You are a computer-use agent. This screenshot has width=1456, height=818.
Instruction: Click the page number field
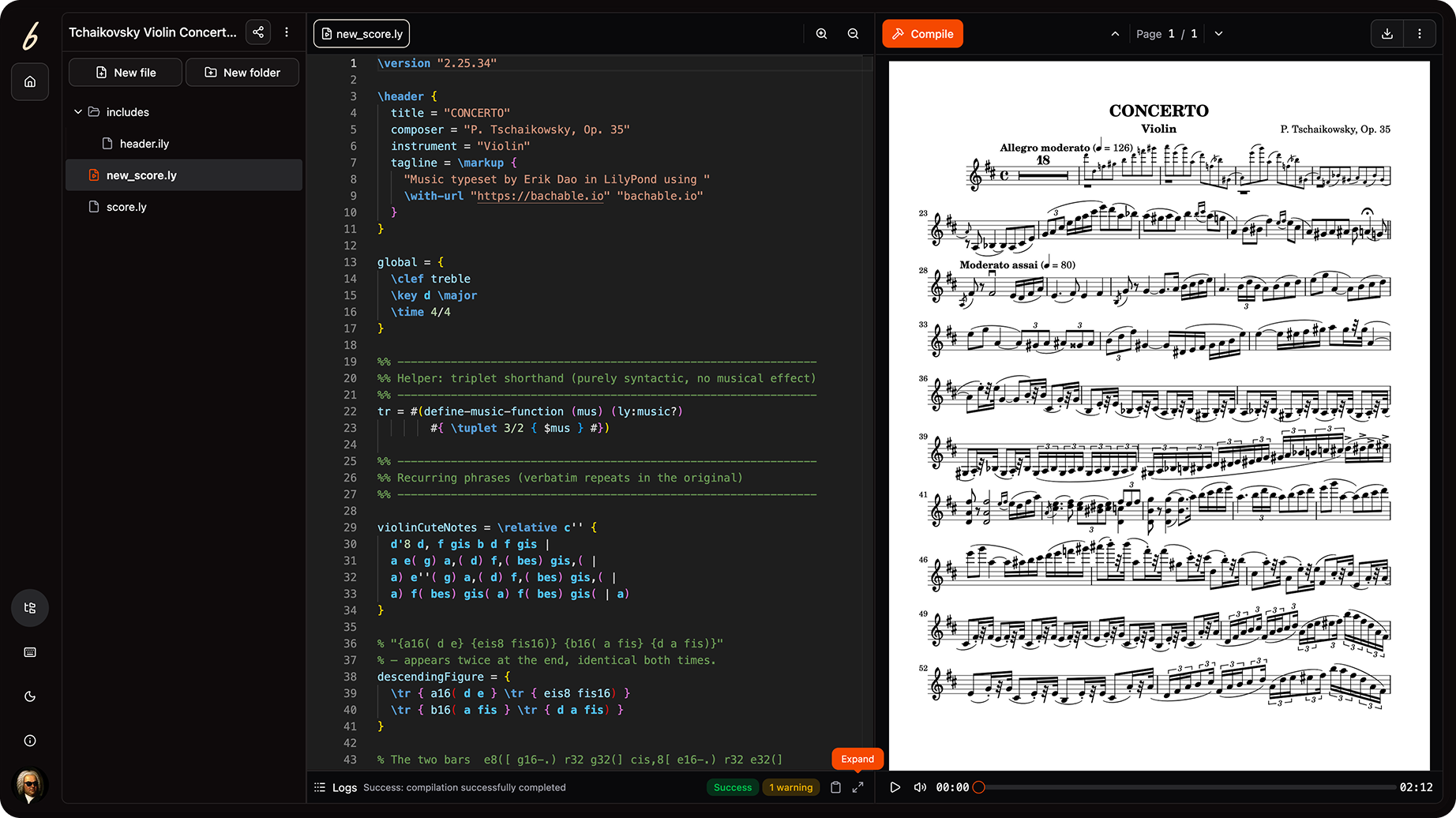point(1172,34)
